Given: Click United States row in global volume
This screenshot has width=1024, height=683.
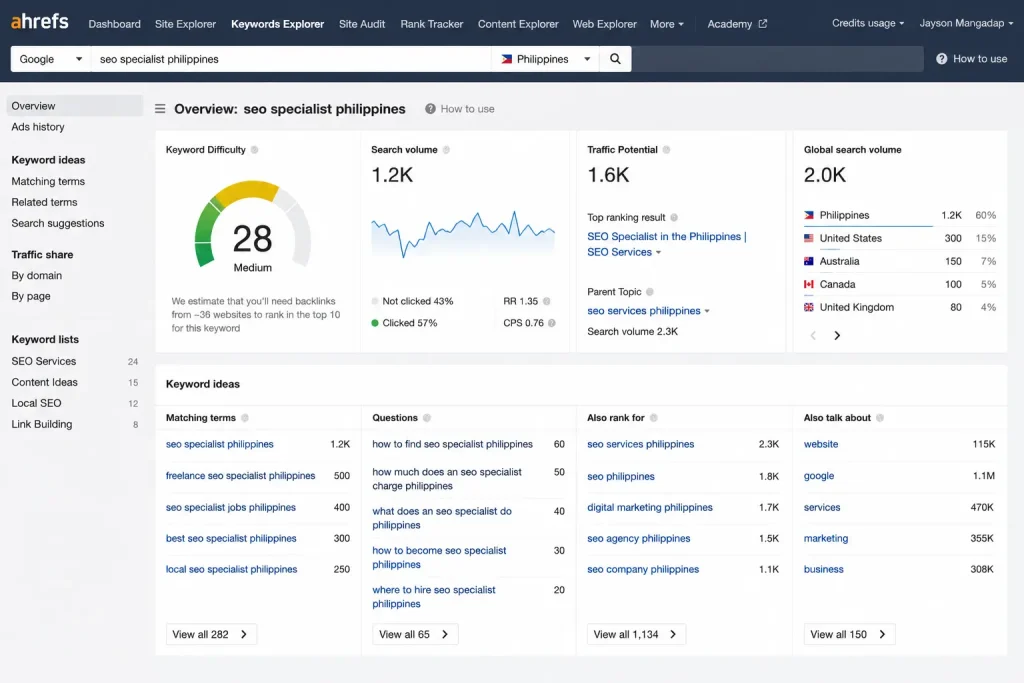Looking at the screenshot, I should (x=899, y=238).
